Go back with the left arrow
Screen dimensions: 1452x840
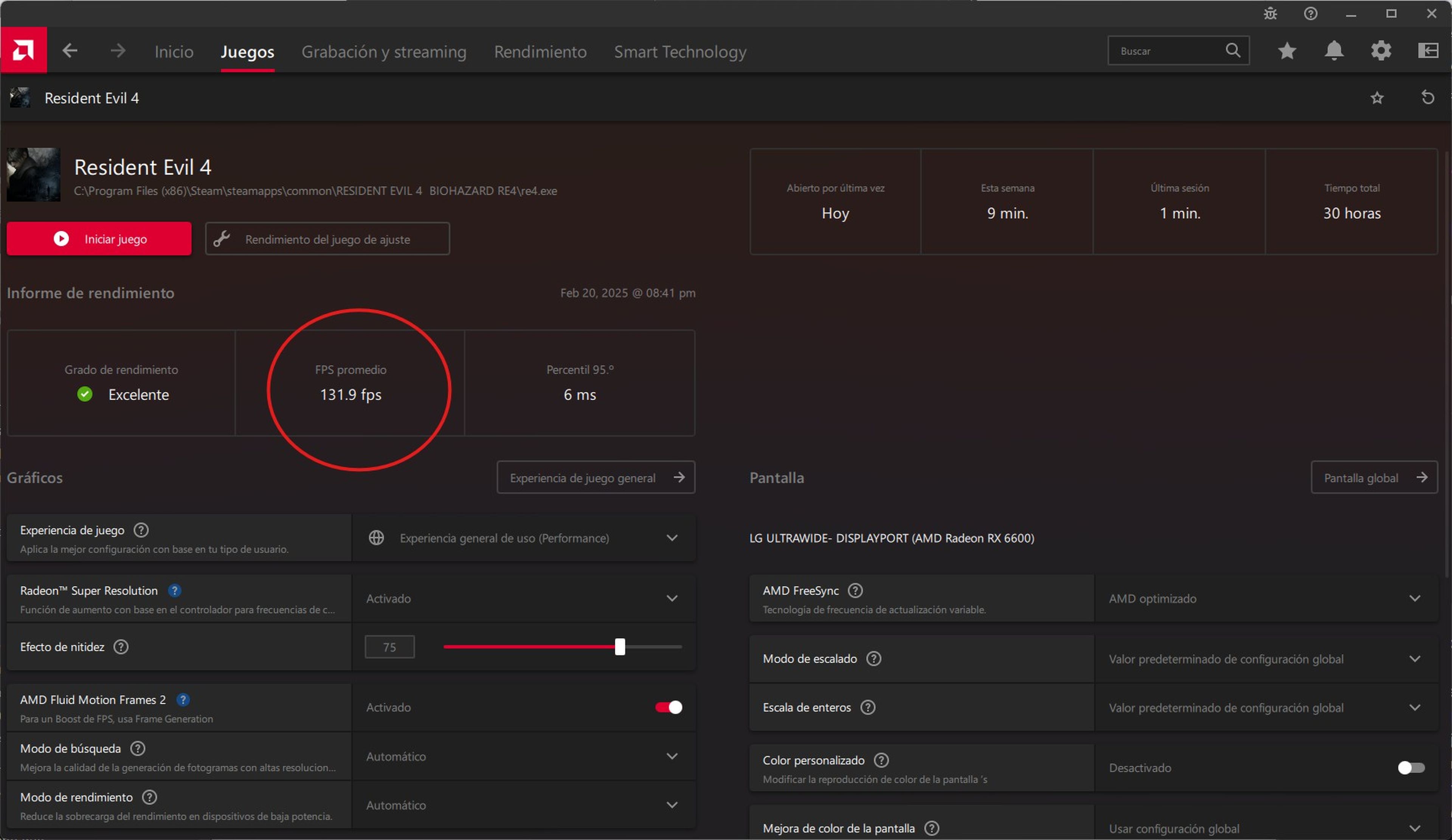pos(70,51)
